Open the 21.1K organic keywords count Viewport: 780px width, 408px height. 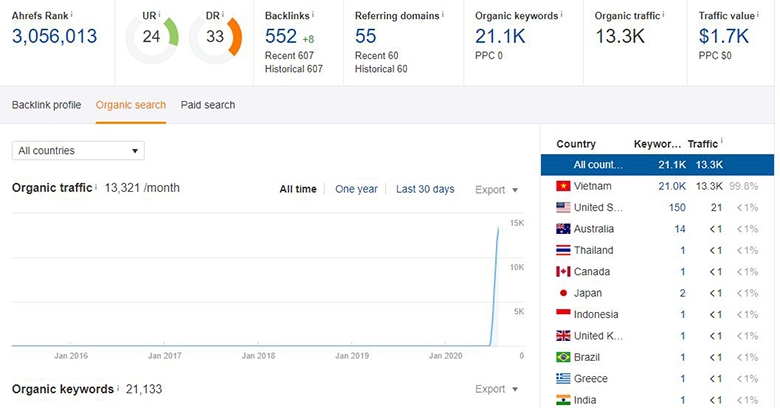[500, 36]
